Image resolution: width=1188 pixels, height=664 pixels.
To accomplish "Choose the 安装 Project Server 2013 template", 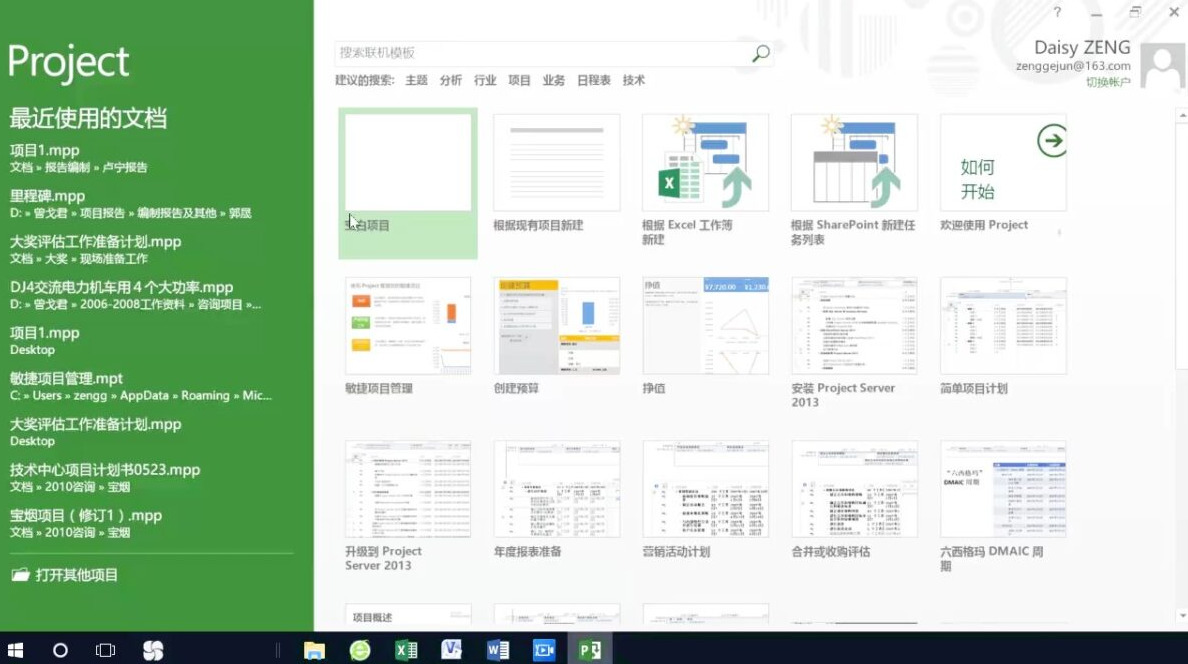I will (854, 343).
